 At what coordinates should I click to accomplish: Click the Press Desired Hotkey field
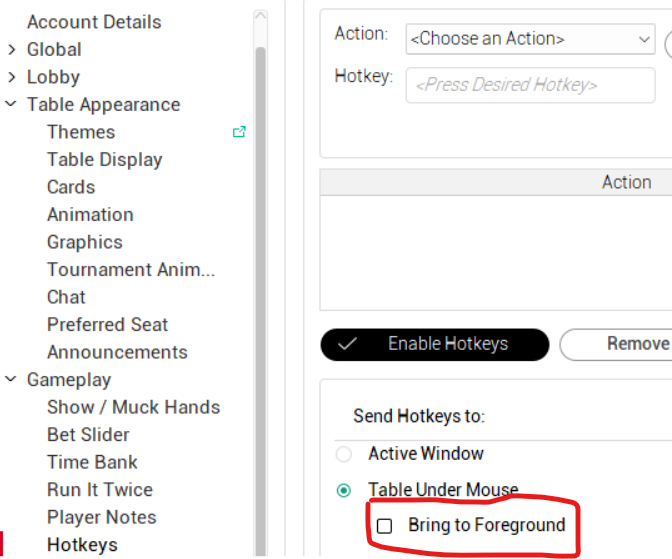coord(530,85)
